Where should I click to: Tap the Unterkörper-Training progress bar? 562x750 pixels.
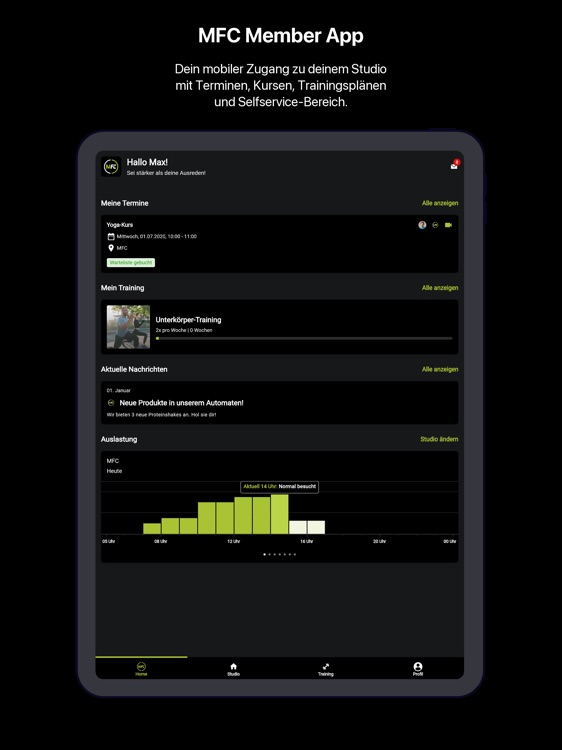(x=304, y=338)
